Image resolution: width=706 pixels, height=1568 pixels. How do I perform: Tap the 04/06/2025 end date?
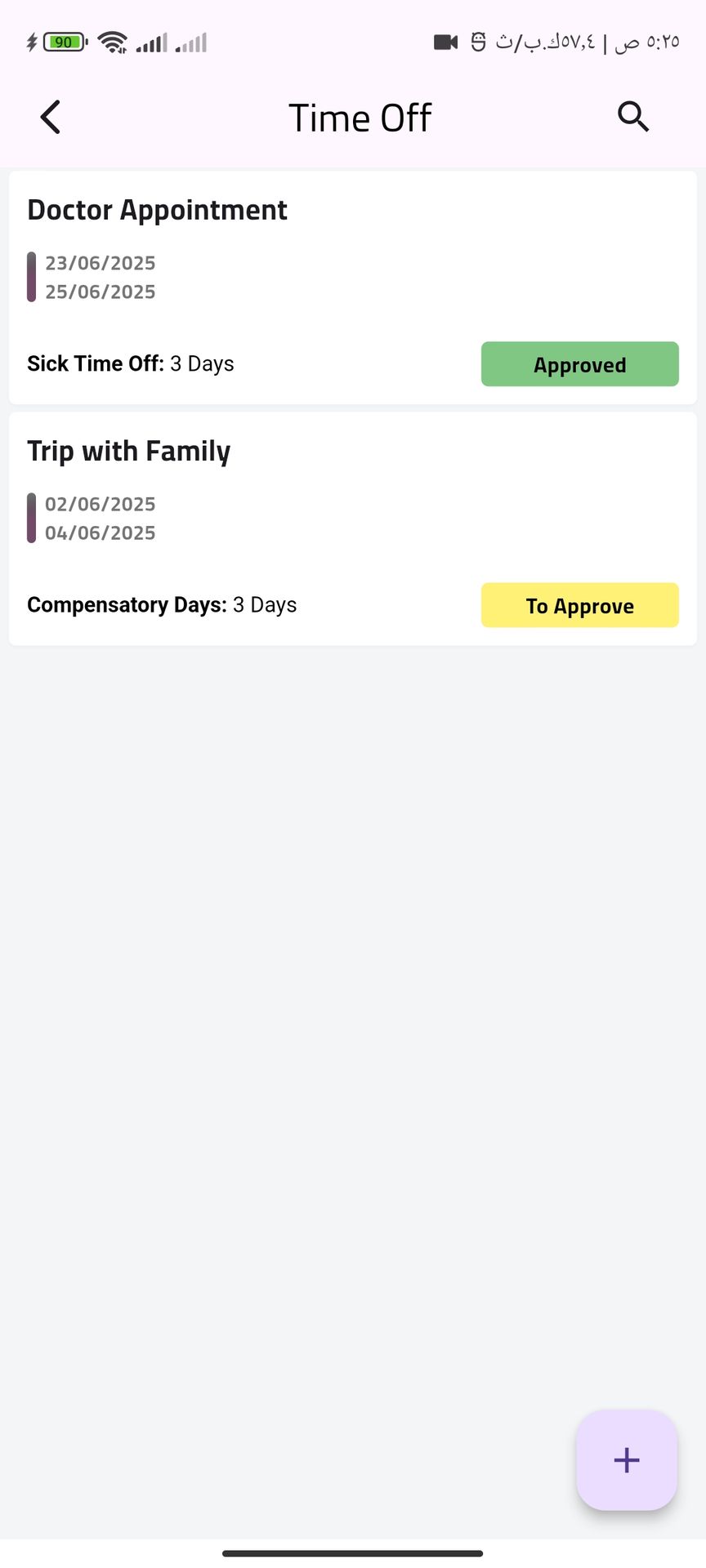point(101,532)
